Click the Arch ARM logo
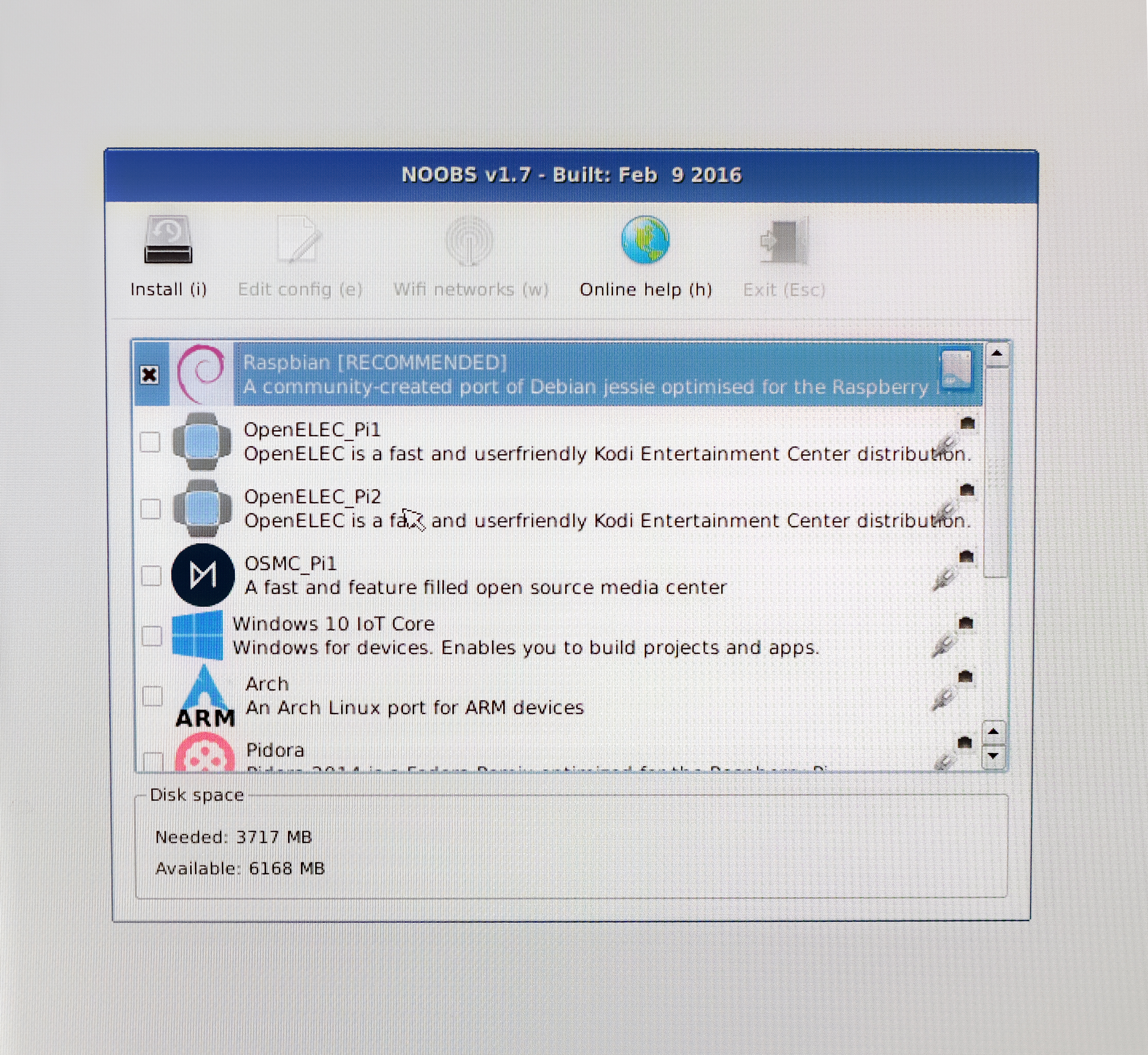1148x1055 pixels. pyautogui.click(x=205, y=696)
